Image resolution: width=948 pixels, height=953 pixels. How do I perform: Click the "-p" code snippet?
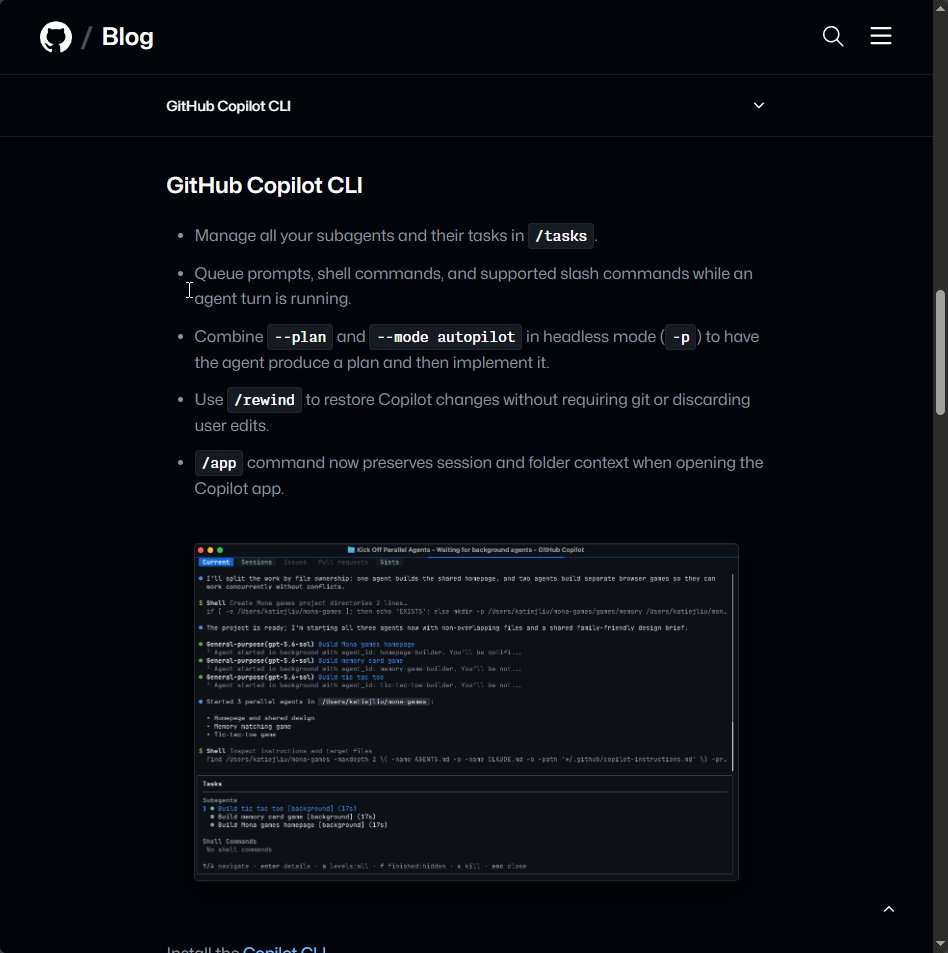681,337
